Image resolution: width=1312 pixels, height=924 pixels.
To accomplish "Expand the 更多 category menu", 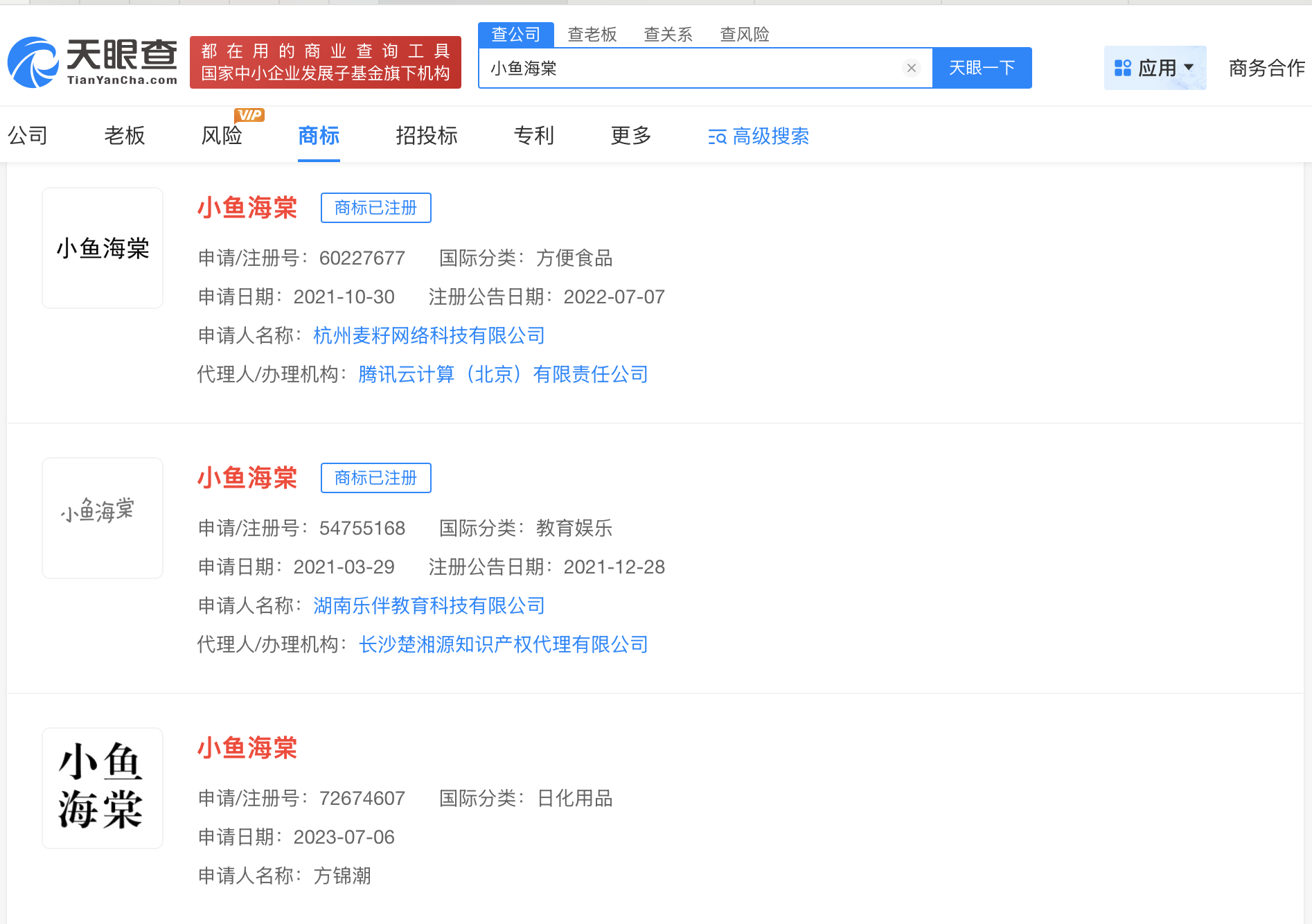I will (x=631, y=136).
